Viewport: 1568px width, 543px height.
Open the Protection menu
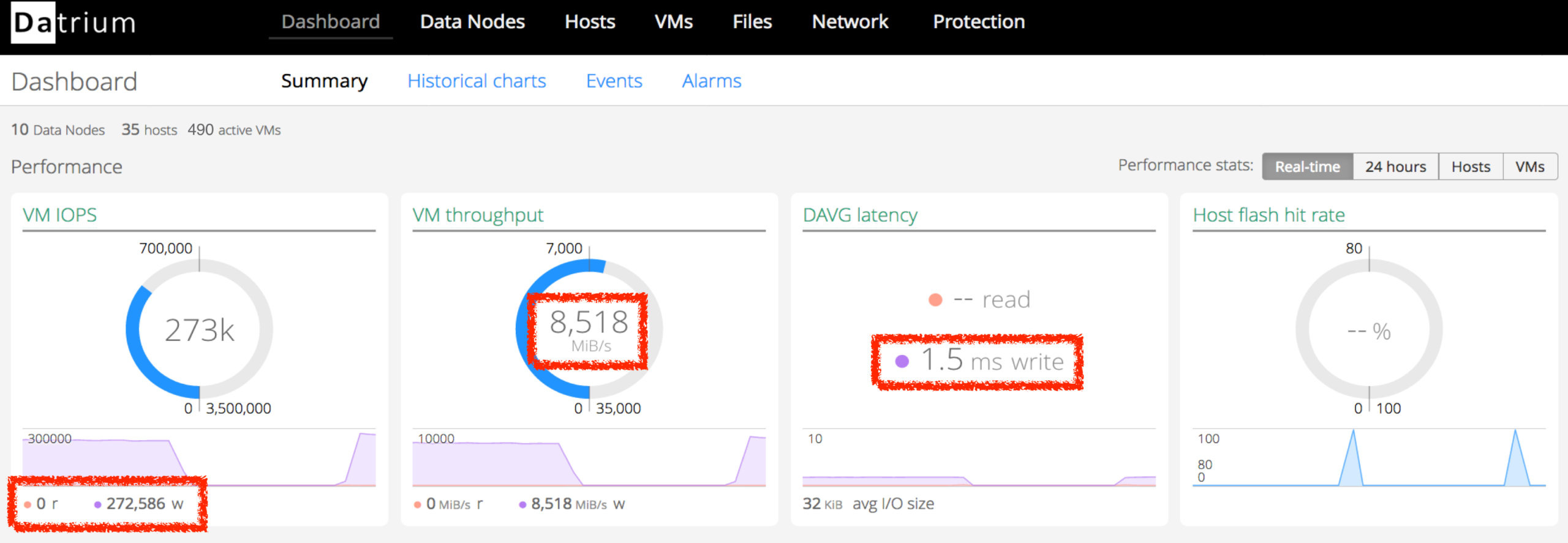(x=979, y=22)
